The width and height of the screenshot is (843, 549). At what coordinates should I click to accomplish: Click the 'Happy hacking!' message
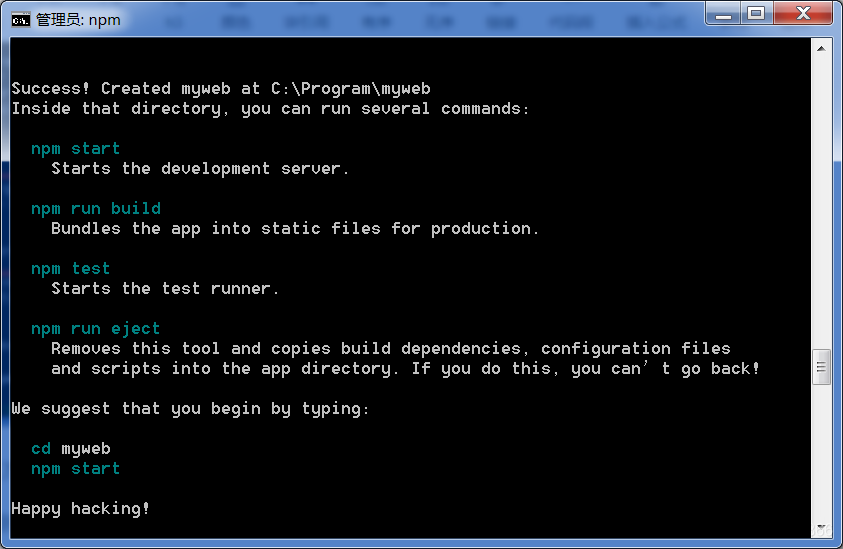(81, 508)
